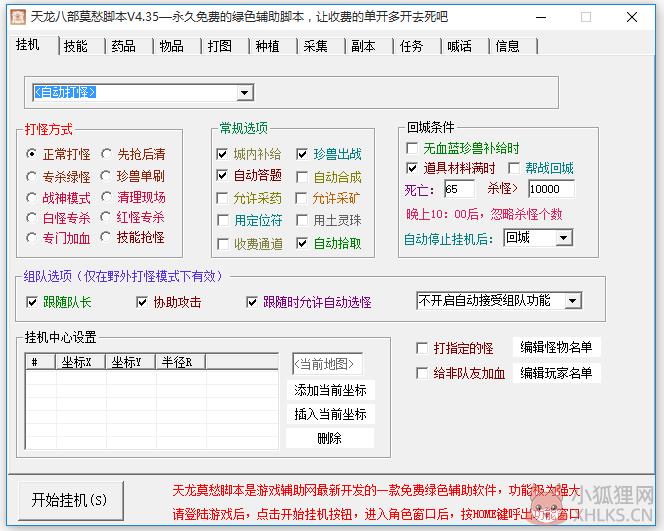
Task: Choose 专杀绿怪 fighting mode
Action: click(31, 177)
